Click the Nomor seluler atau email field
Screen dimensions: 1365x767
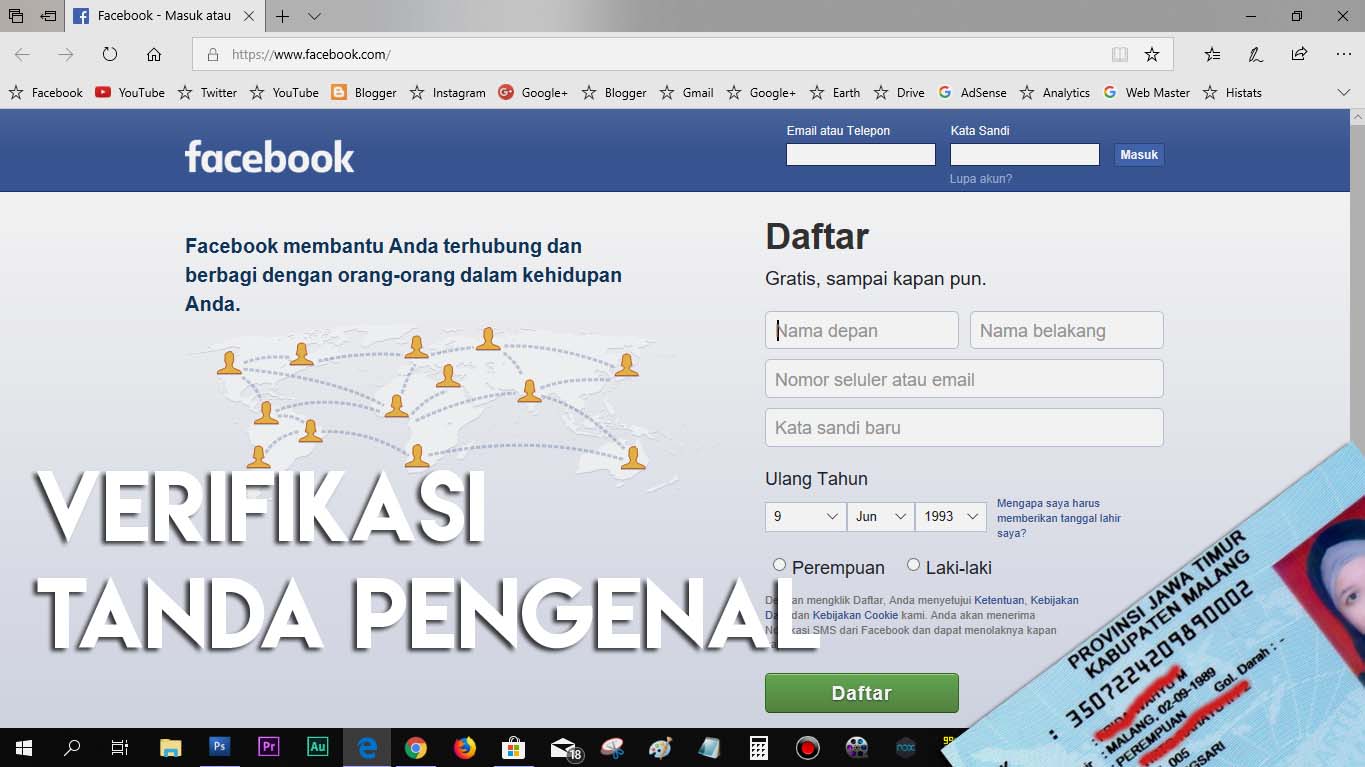point(964,379)
